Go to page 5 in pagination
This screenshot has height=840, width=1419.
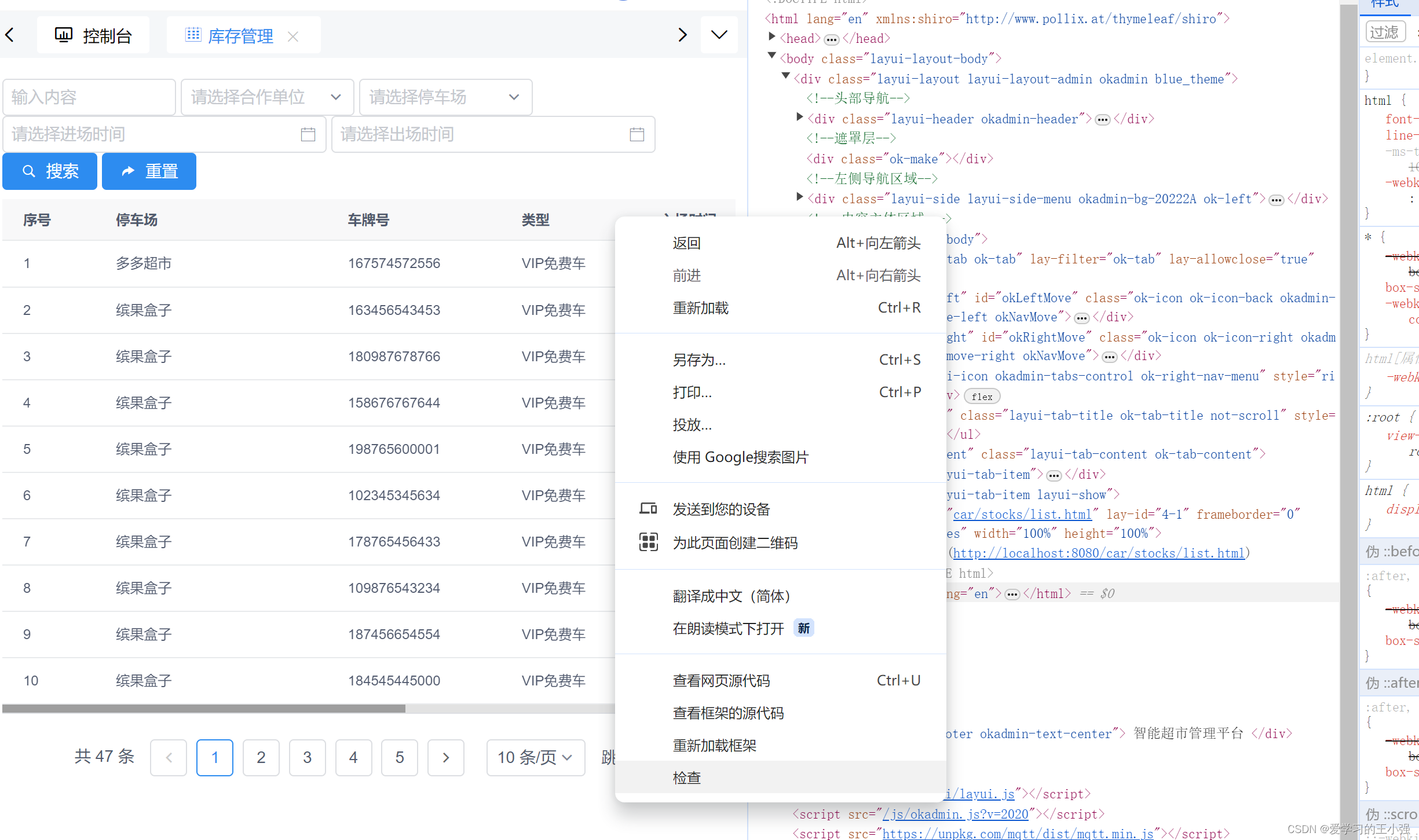pyautogui.click(x=400, y=757)
